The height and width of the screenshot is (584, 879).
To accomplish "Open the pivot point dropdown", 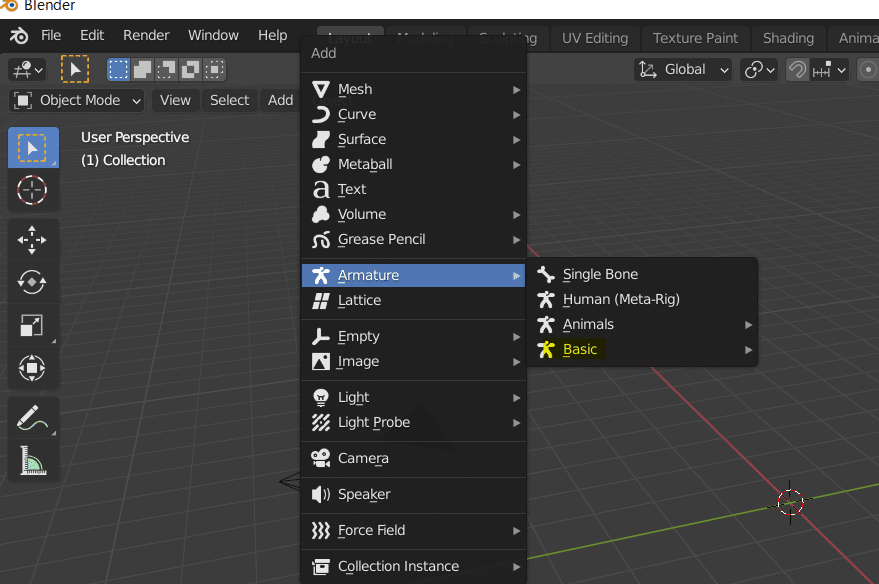I will pos(759,70).
